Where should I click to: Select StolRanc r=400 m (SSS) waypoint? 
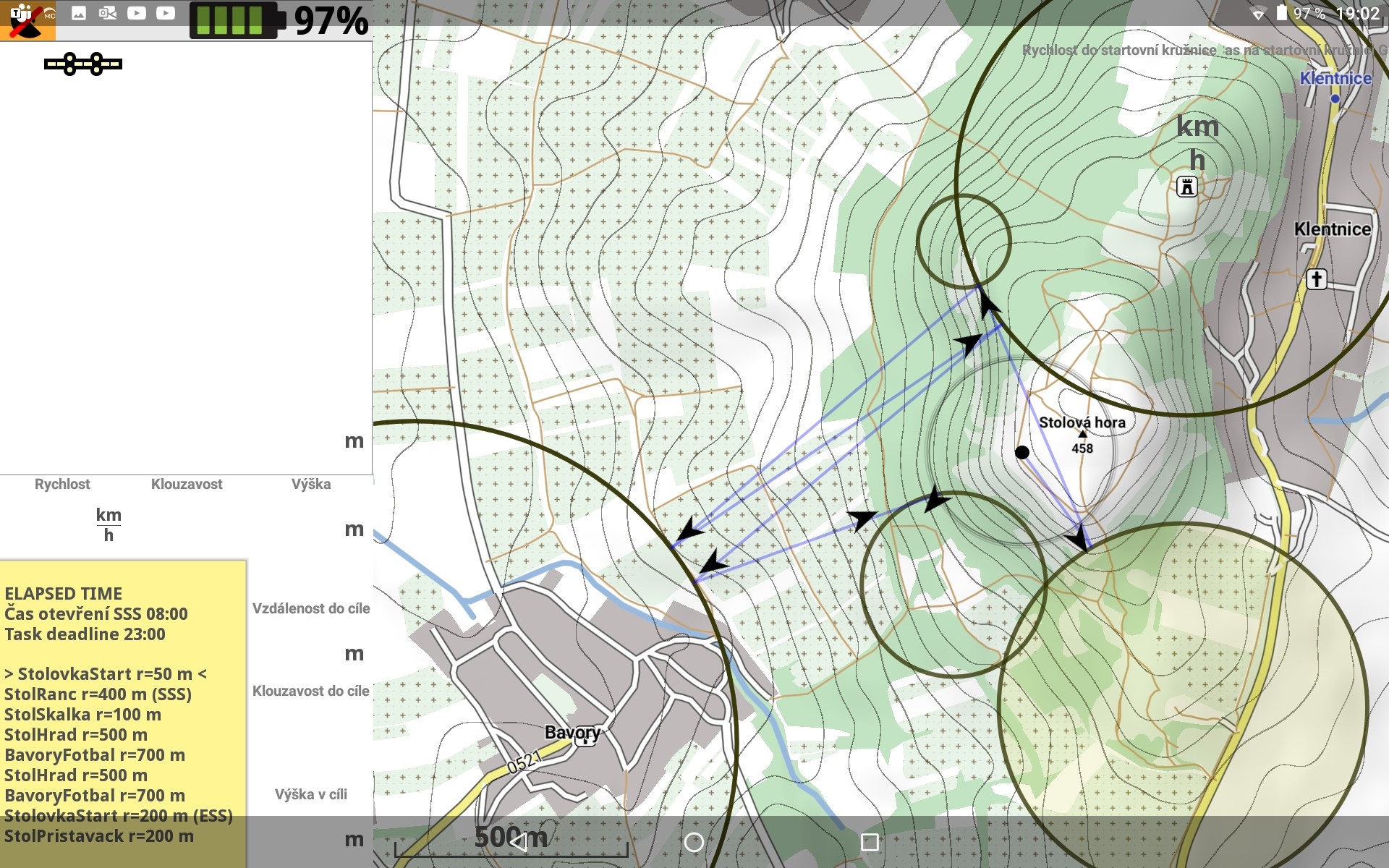[98, 694]
